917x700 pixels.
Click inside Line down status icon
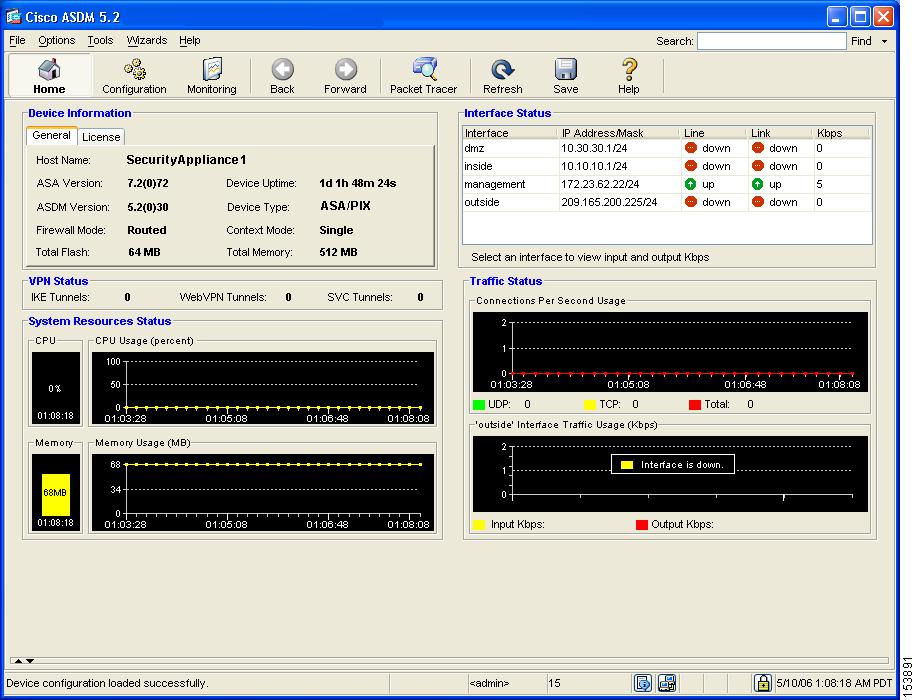click(x=691, y=166)
